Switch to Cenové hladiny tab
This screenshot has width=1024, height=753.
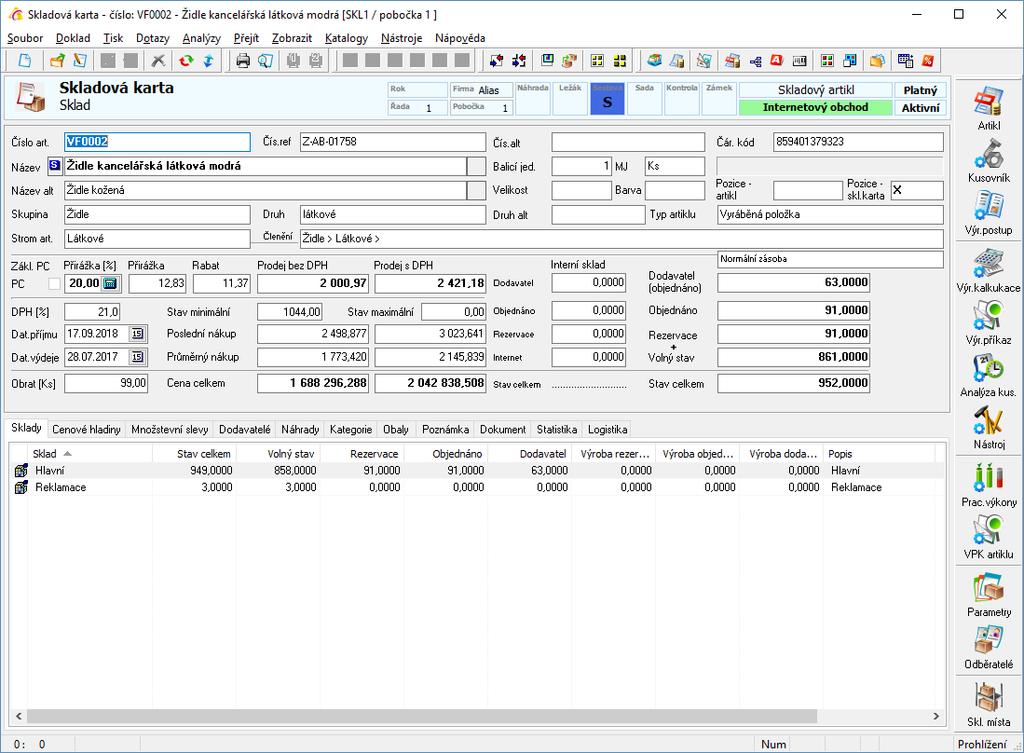pos(86,429)
